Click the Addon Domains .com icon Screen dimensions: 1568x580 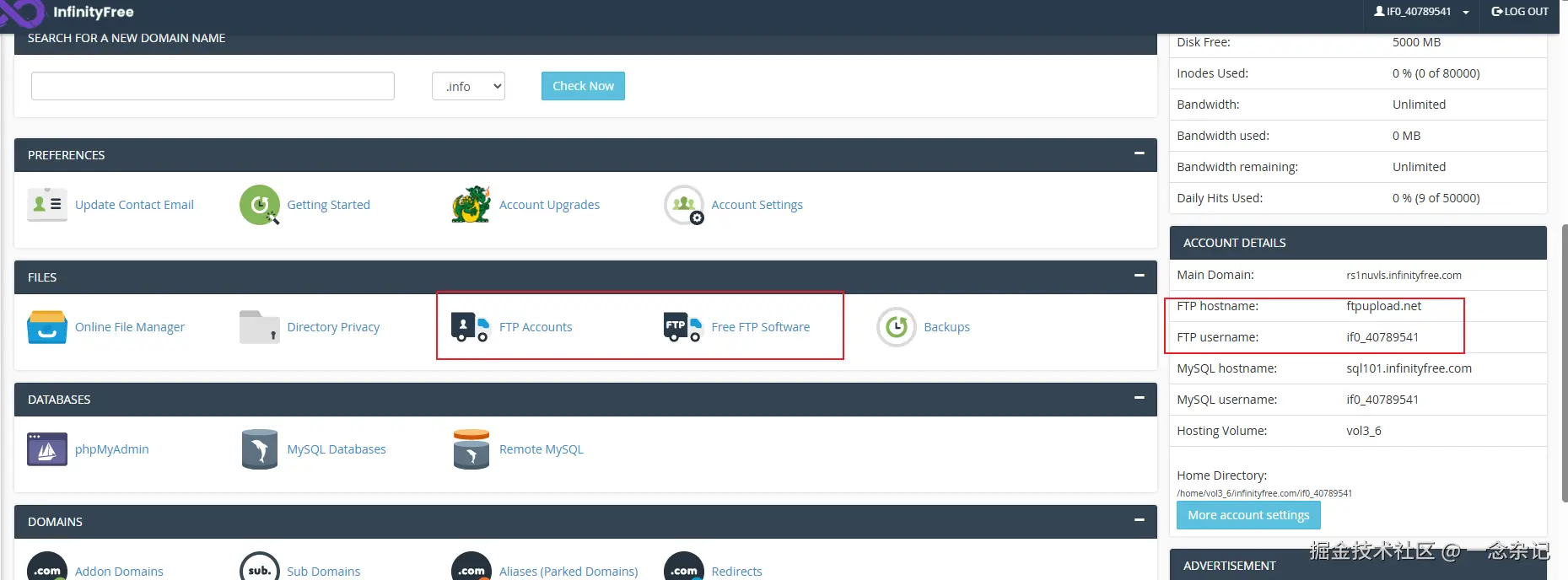(47, 567)
